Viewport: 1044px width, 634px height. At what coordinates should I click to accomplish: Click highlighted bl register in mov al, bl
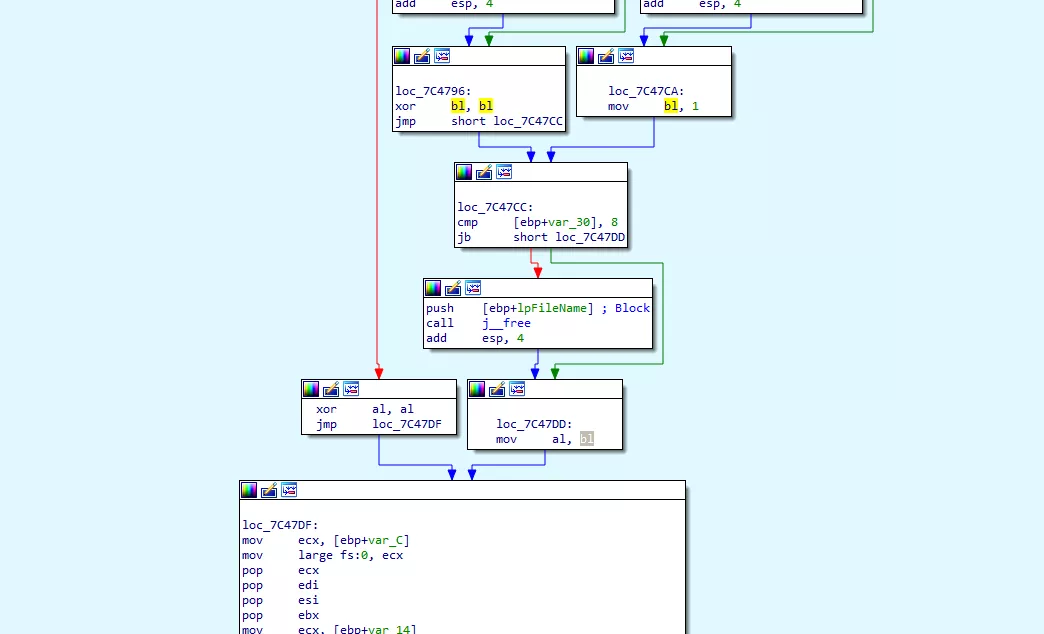click(586, 439)
